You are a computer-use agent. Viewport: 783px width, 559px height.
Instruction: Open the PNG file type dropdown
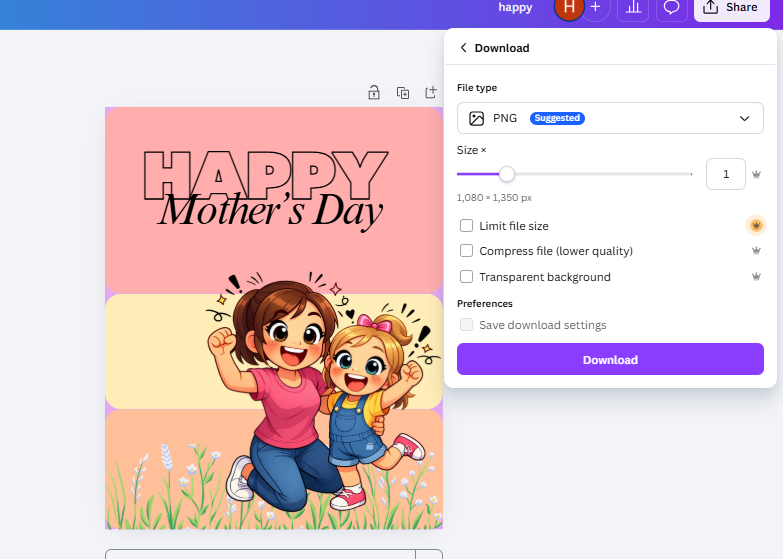610,118
